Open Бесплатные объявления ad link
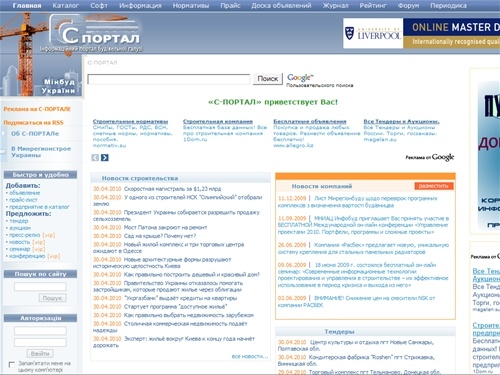The image size is (500, 375). 310,121
